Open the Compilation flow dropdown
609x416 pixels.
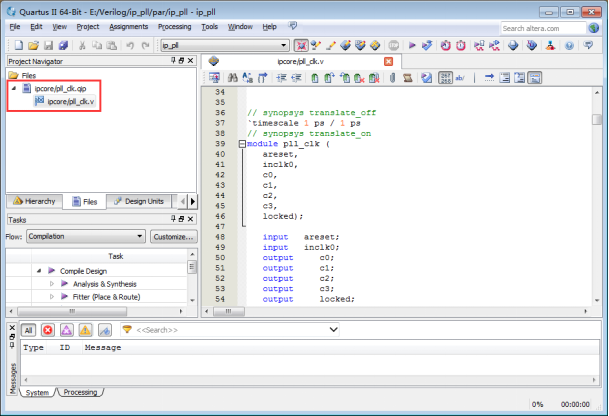[x=139, y=236]
